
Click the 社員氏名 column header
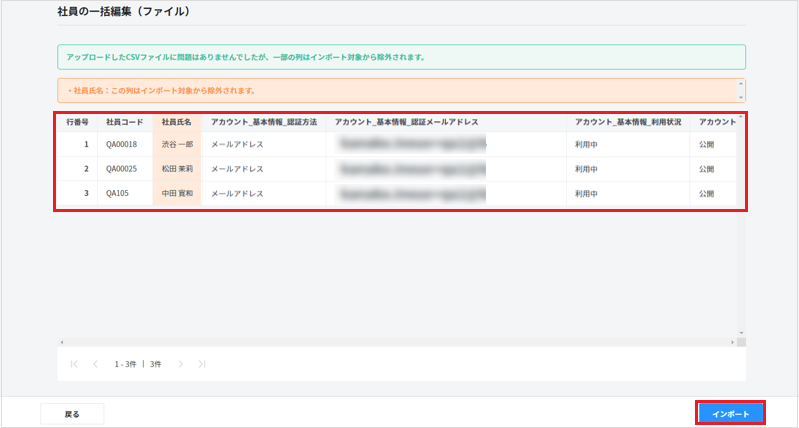click(x=176, y=121)
